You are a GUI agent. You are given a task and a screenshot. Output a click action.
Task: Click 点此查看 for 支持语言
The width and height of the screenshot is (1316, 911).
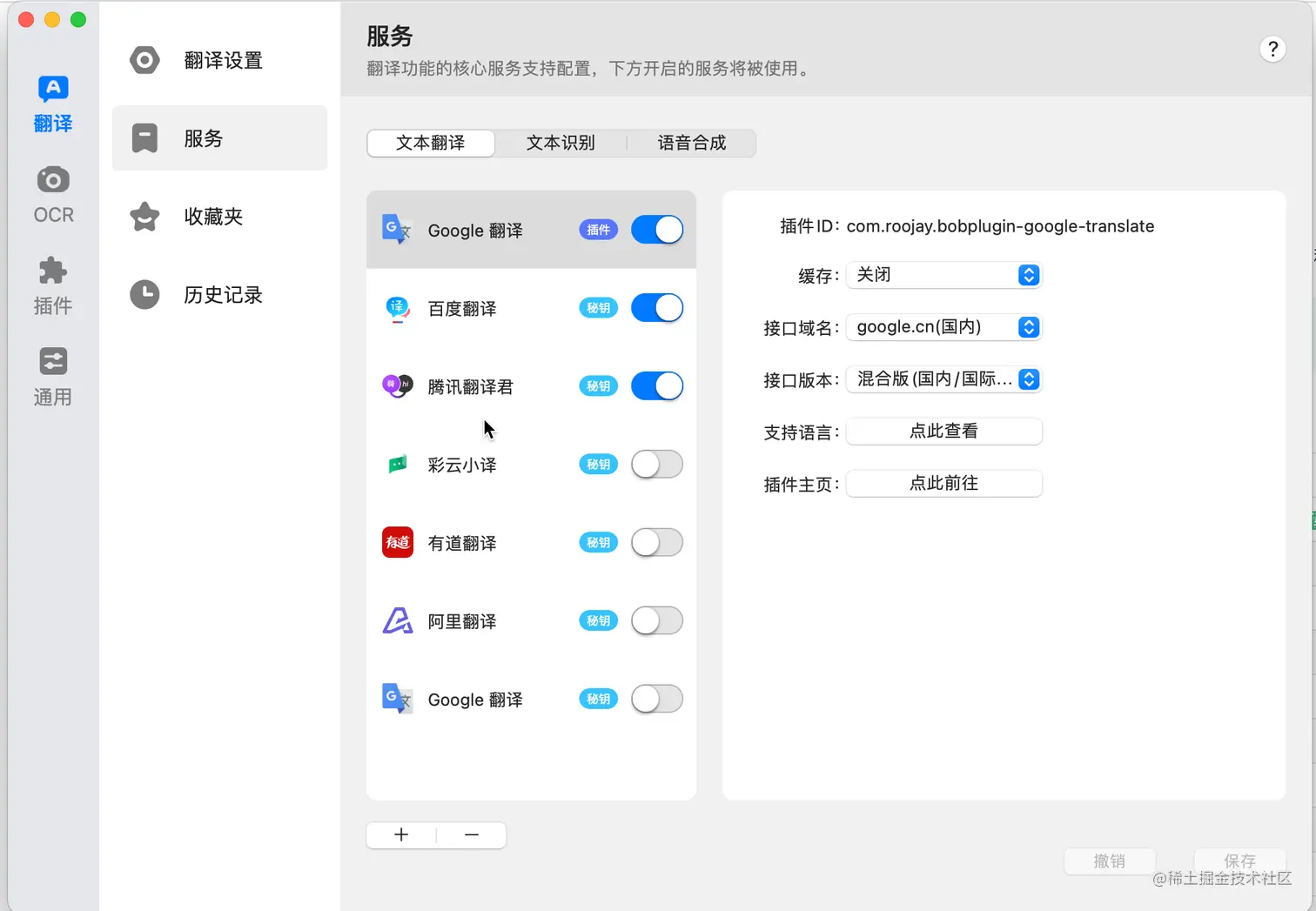[x=943, y=432]
